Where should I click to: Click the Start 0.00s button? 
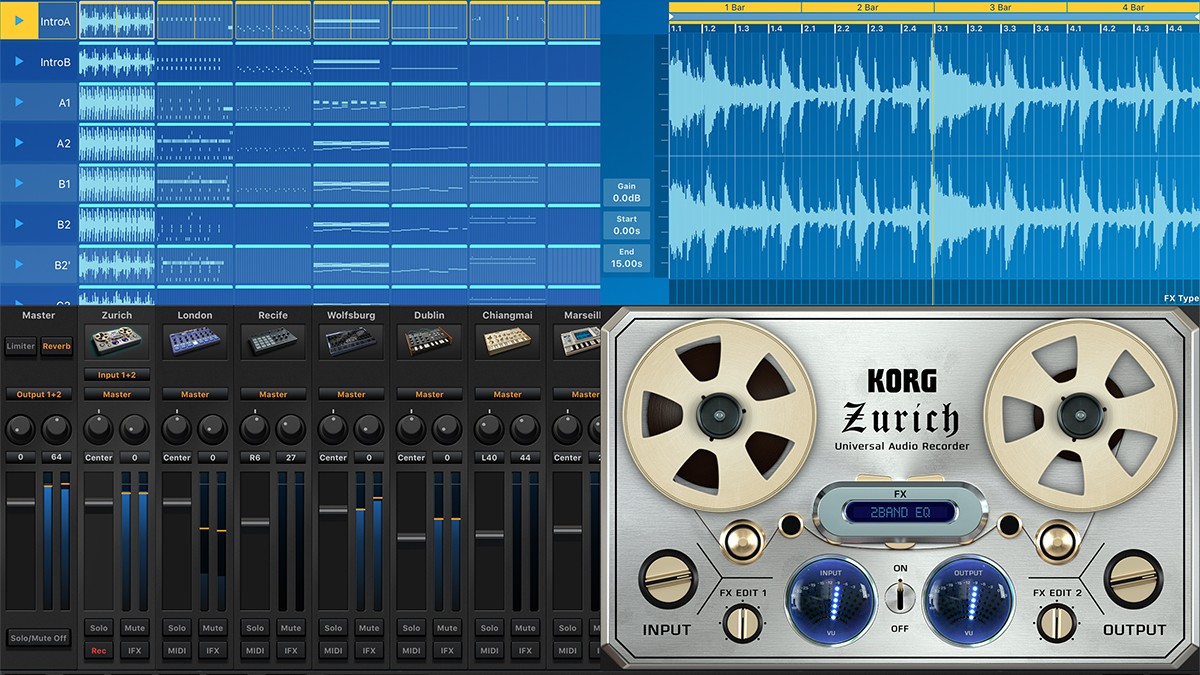click(x=626, y=225)
